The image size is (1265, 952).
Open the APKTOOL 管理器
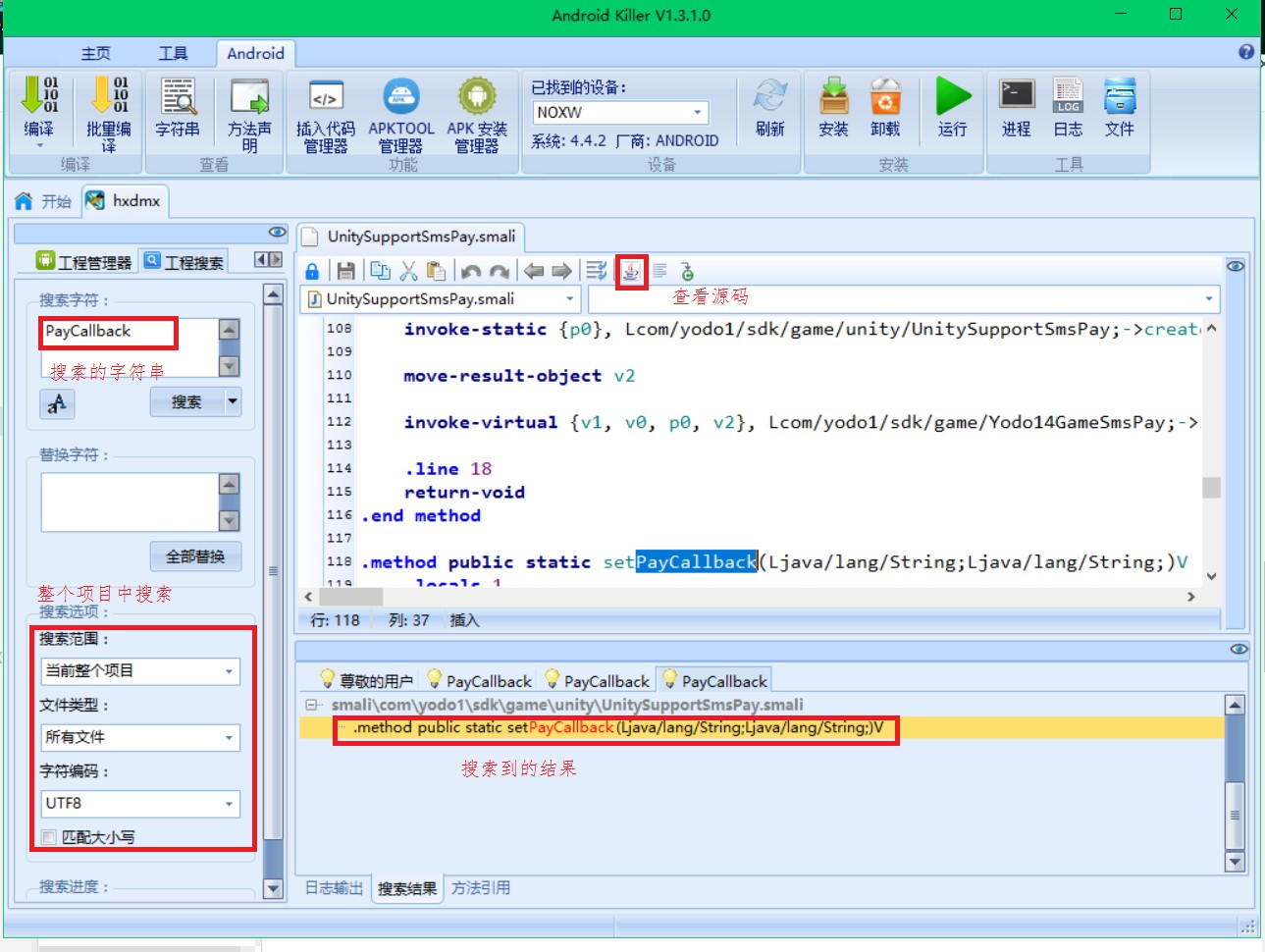[401, 96]
